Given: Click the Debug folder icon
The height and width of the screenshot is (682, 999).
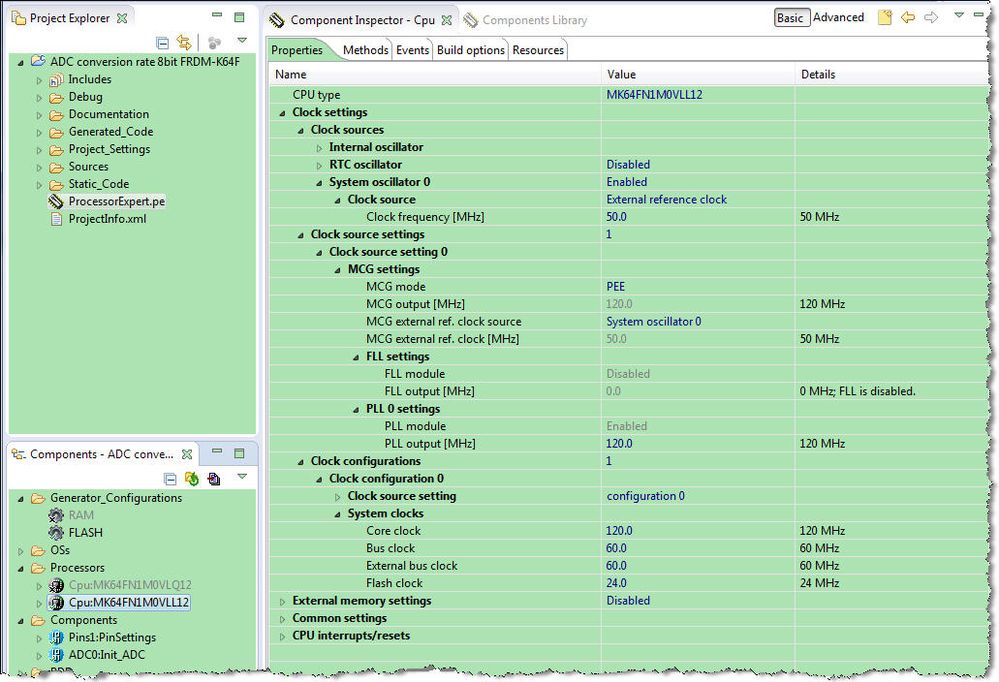Looking at the screenshot, I should pyautogui.click(x=56, y=98).
